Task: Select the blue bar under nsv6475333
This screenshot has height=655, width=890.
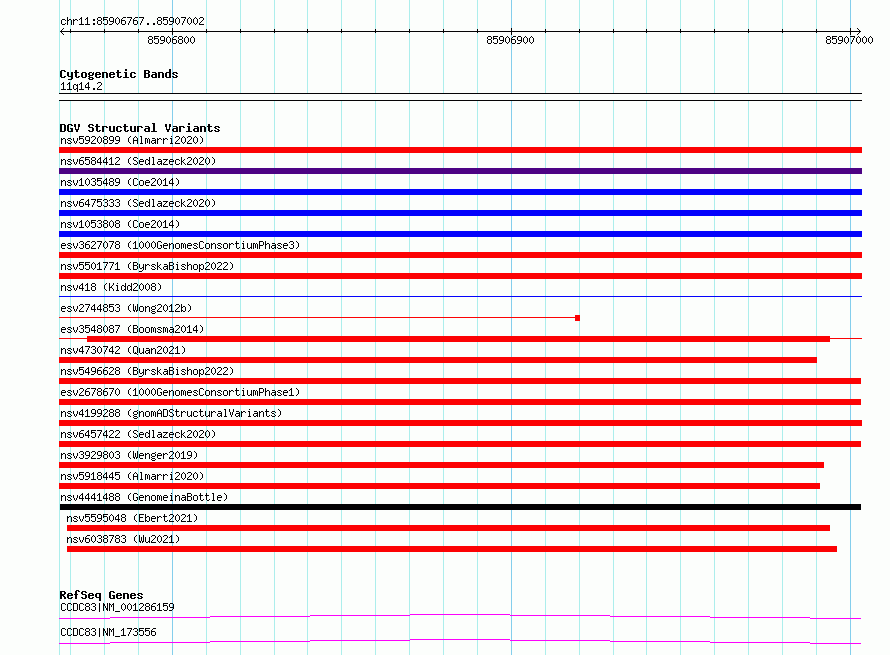Action: [x=460, y=213]
